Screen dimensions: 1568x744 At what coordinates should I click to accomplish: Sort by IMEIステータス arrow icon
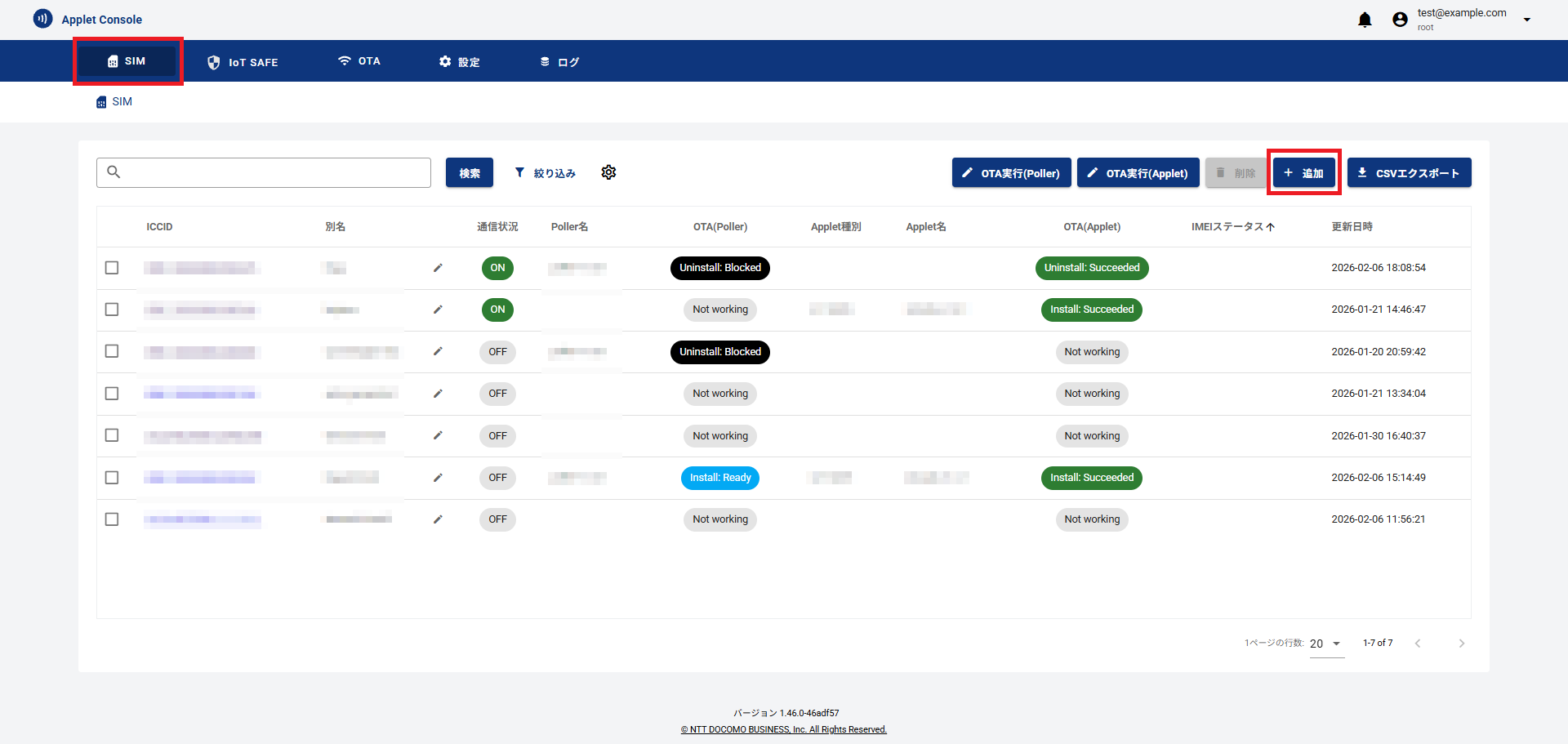(x=1271, y=227)
